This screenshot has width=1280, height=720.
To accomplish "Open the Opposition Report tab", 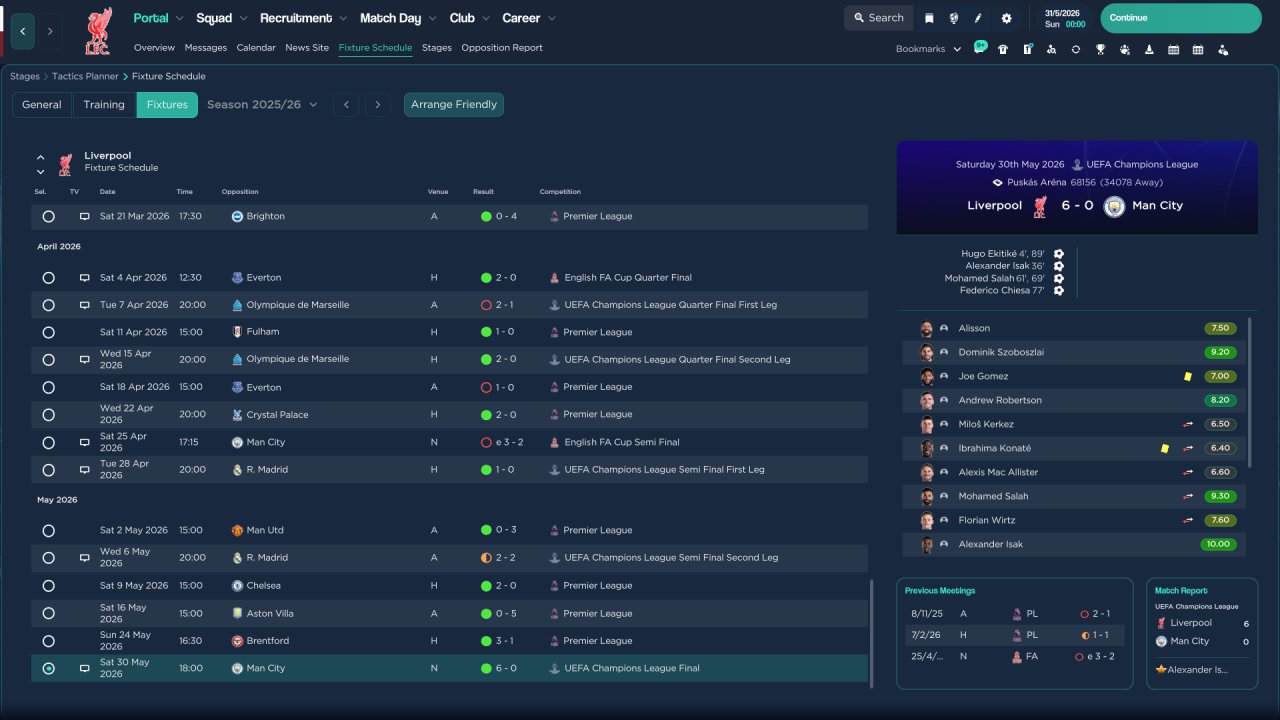I will [502, 48].
